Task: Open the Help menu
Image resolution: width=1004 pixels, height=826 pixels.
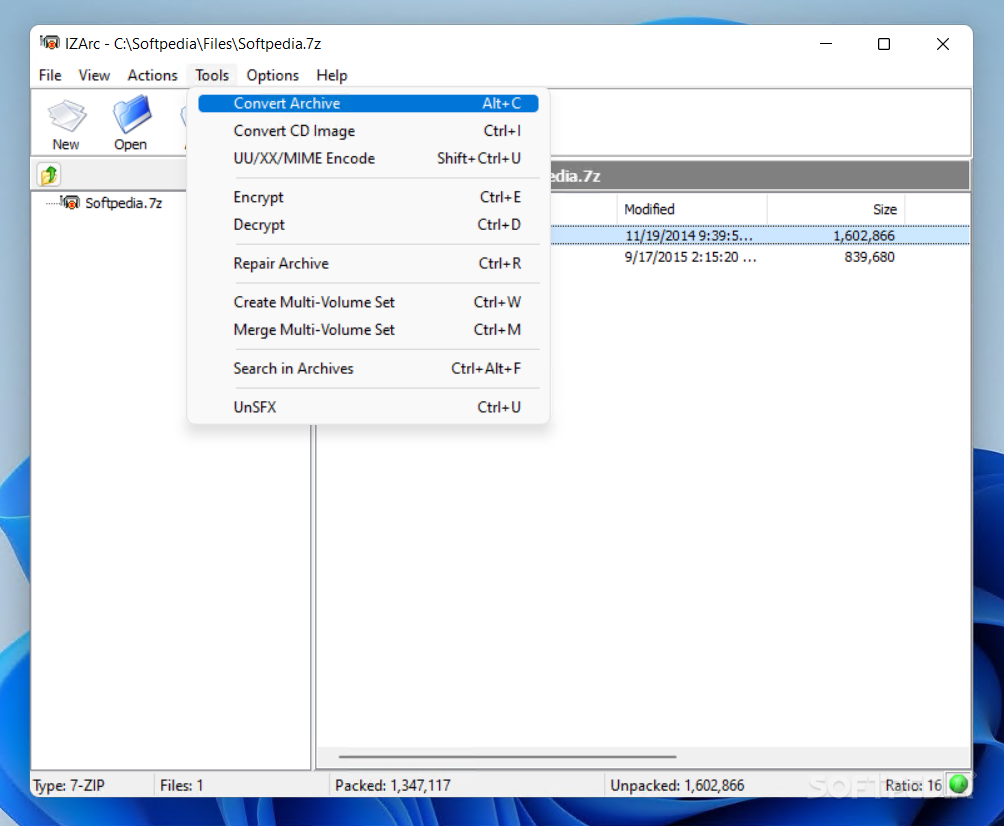Action: coord(332,76)
